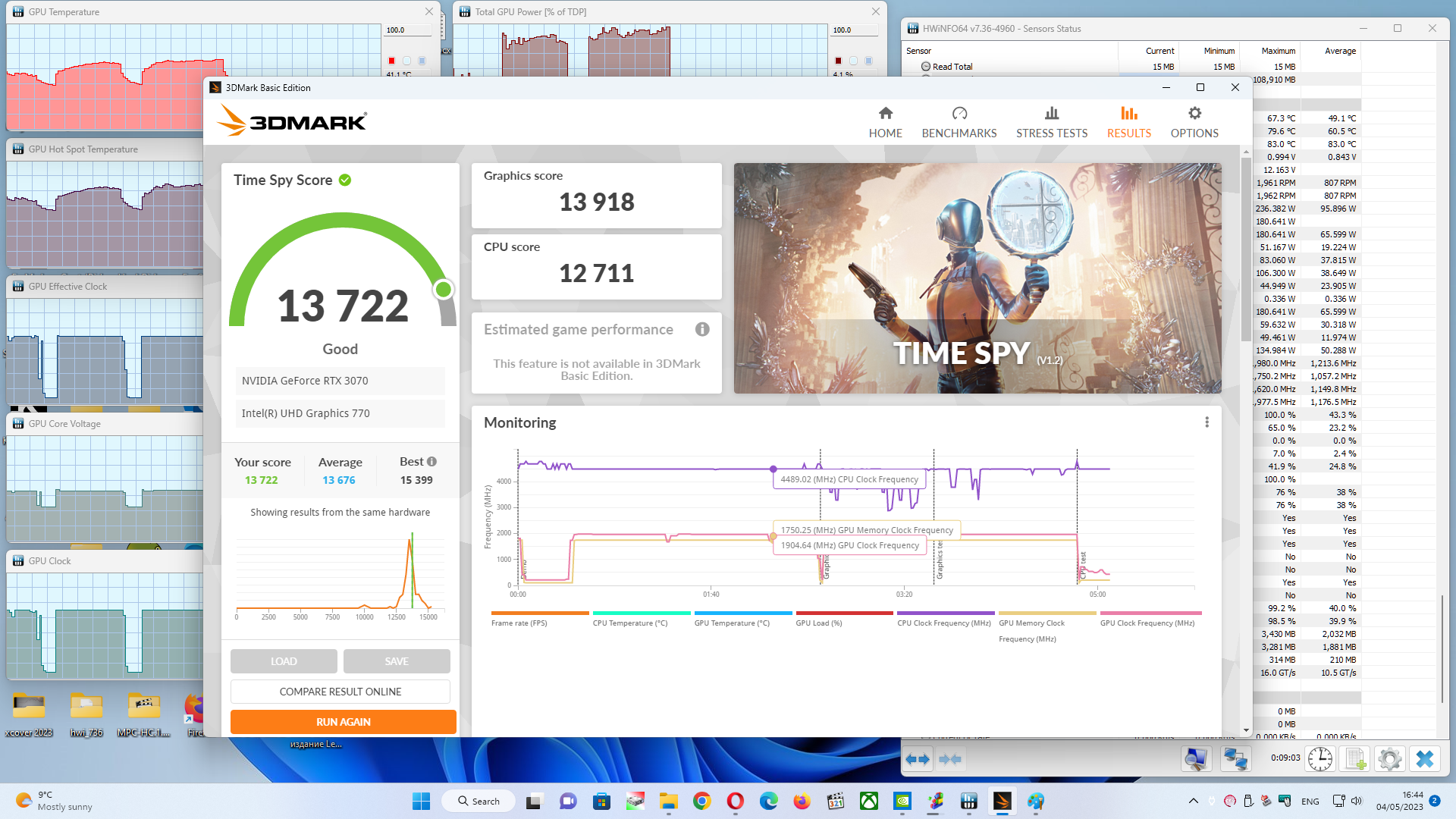The height and width of the screenshot is (819, 1456).
Task: Open HWiNFO sensor settings gear icon
Action: [x=1389, y=758]
